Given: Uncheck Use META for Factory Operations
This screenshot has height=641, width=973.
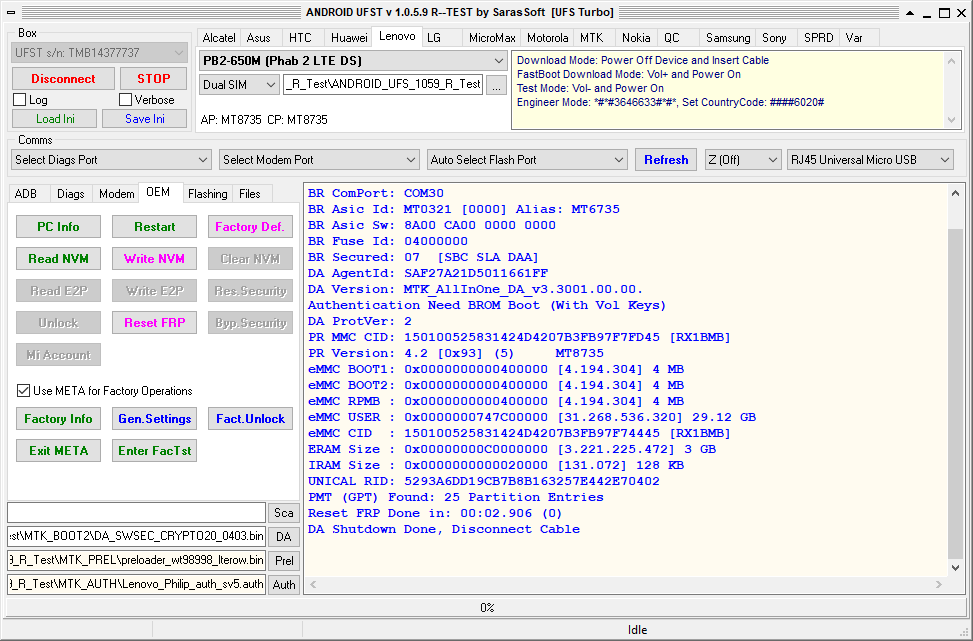Looking at the screenshot, I should (x=23, y=391).
